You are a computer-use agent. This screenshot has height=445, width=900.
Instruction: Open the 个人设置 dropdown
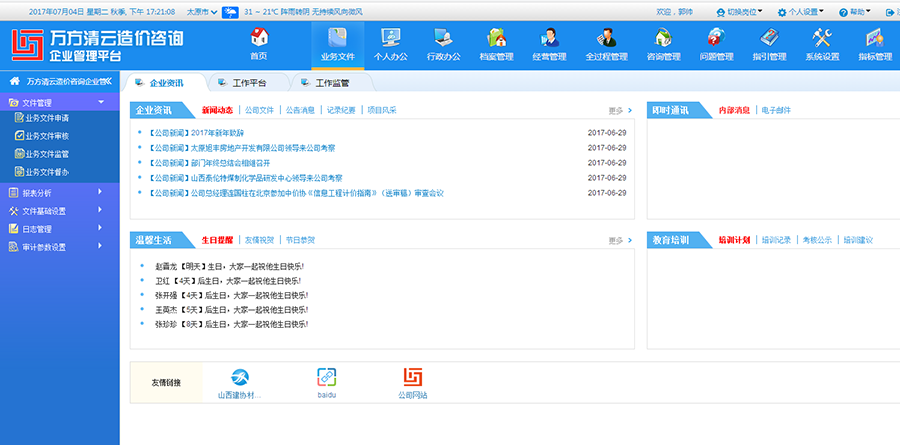pyautogui.click(x=805, y=12)
